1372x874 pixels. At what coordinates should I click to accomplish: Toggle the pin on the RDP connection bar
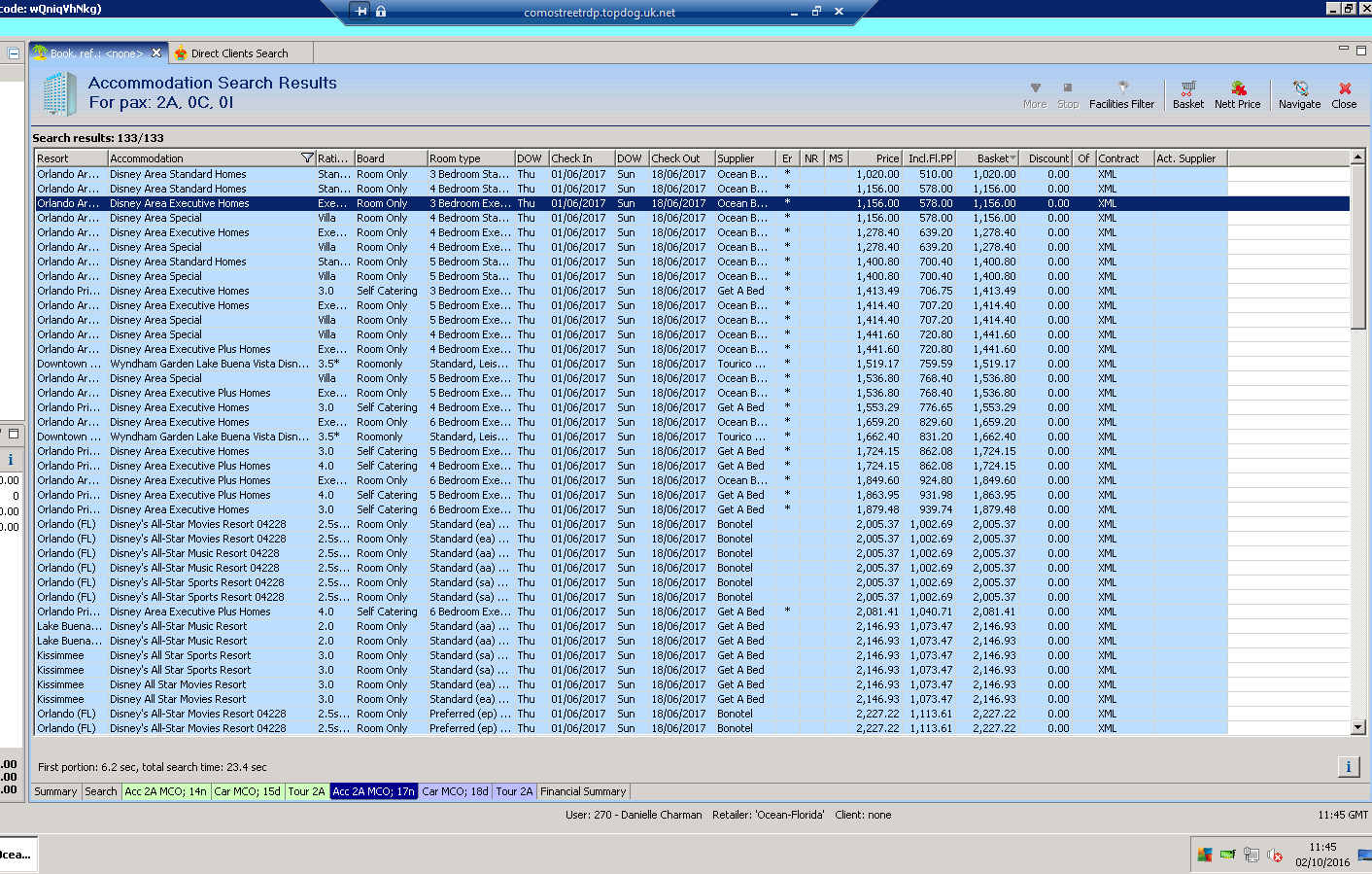coord(361,12)
